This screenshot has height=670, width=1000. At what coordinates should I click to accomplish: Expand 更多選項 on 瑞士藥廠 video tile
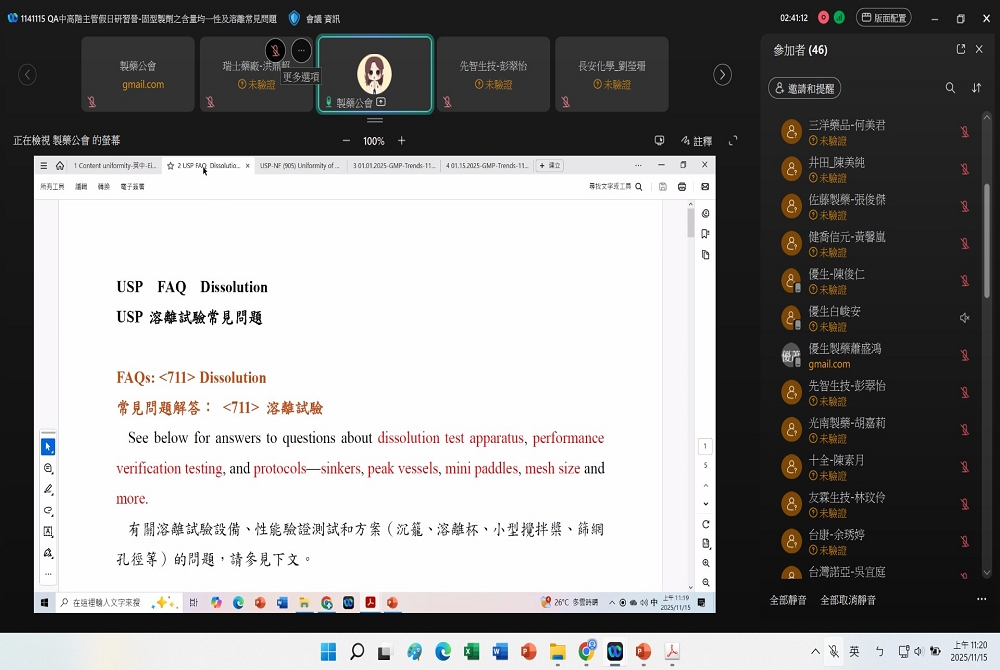point(301,50)
